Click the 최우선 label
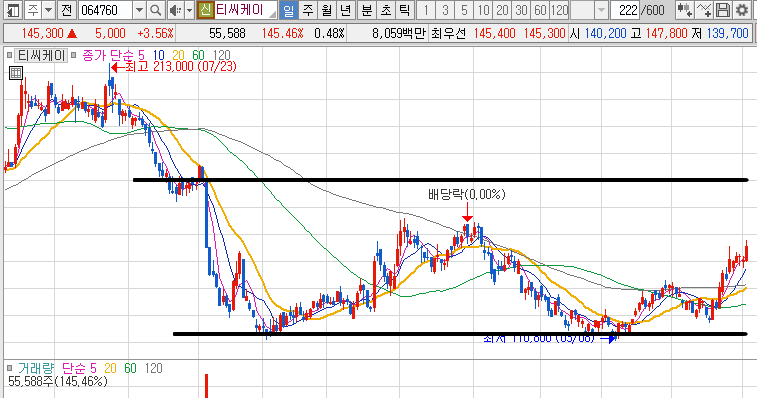This screenshot has height=398, width=757. 449,33
